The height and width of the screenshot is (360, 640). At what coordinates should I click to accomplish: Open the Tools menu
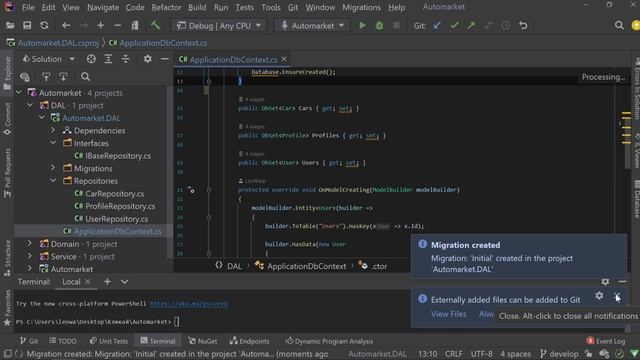(x=271, y=7)
